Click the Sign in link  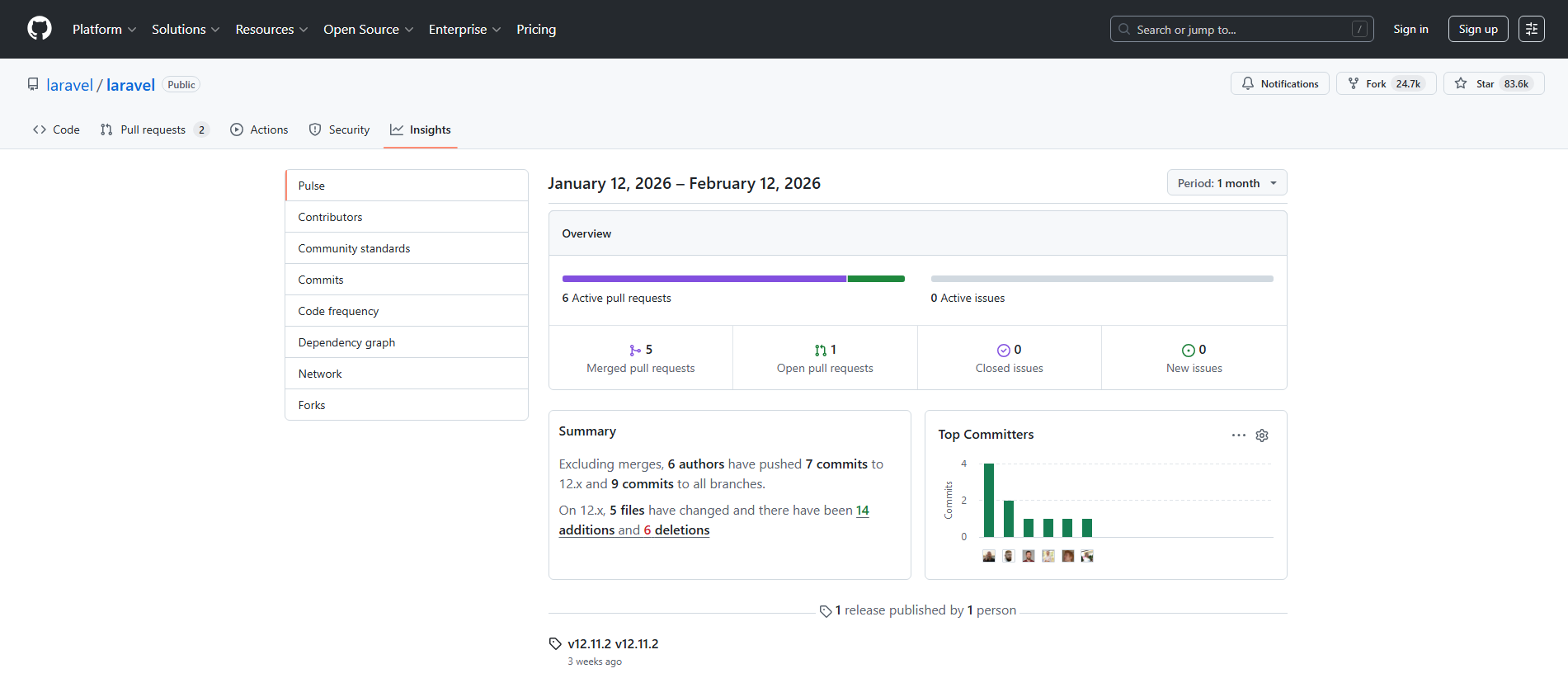[x=1410, y=29]
